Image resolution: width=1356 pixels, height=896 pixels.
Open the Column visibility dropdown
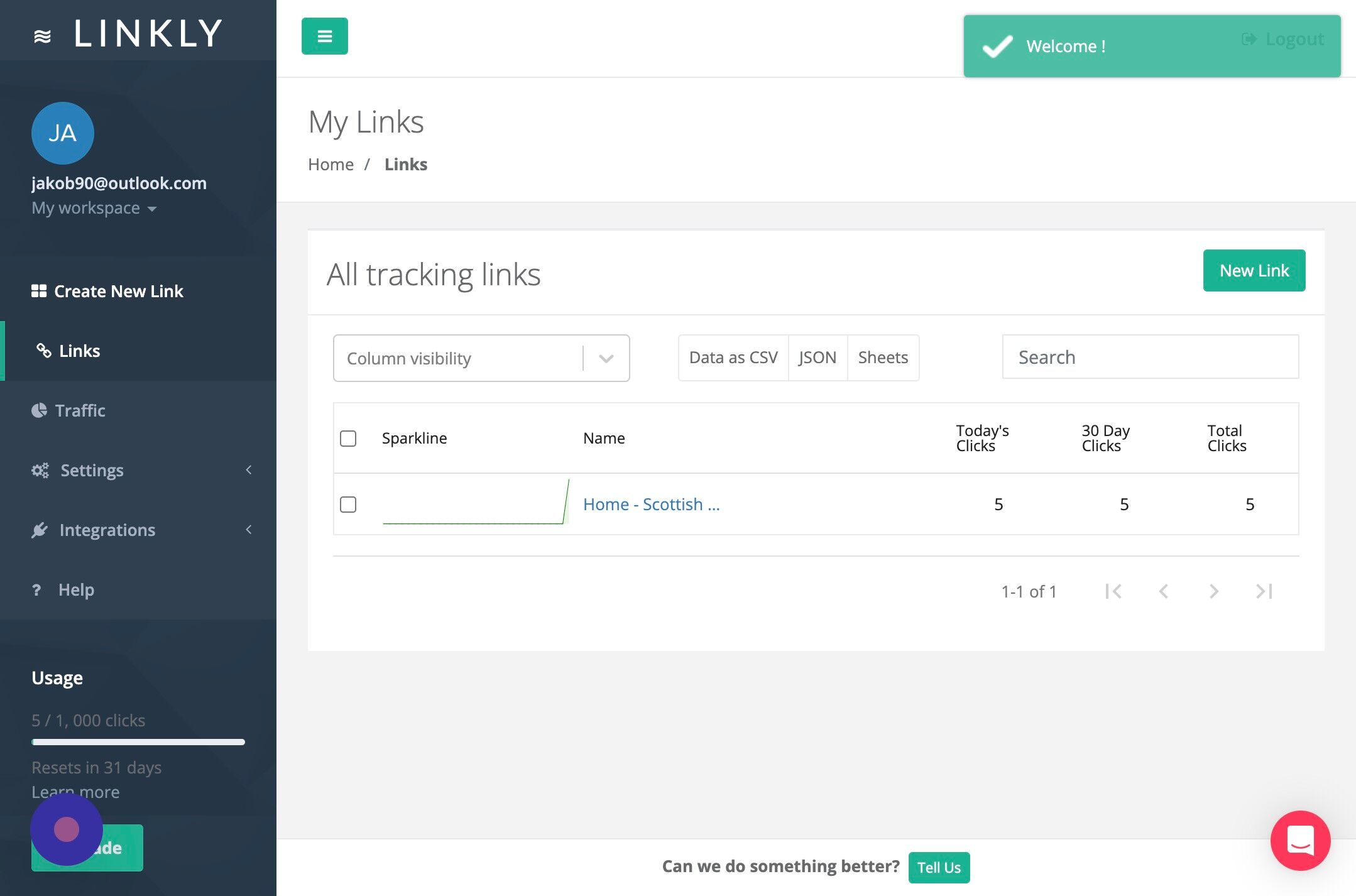click(481, 358)
